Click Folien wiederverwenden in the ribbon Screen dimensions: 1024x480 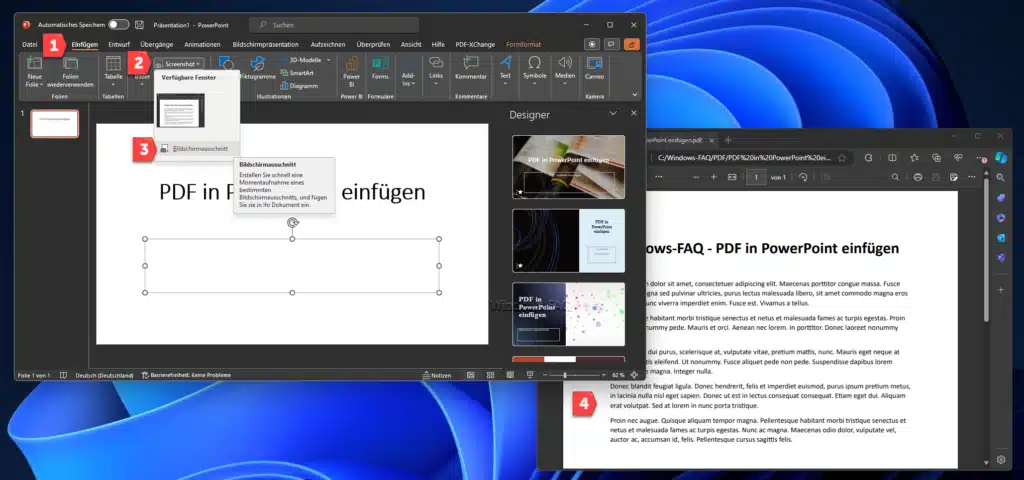tap(71, 72)
